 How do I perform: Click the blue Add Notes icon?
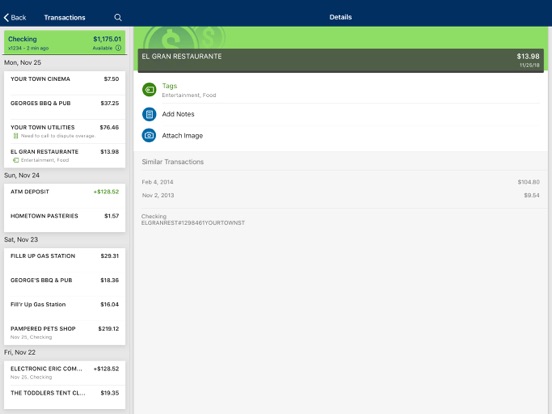(149, 114)
